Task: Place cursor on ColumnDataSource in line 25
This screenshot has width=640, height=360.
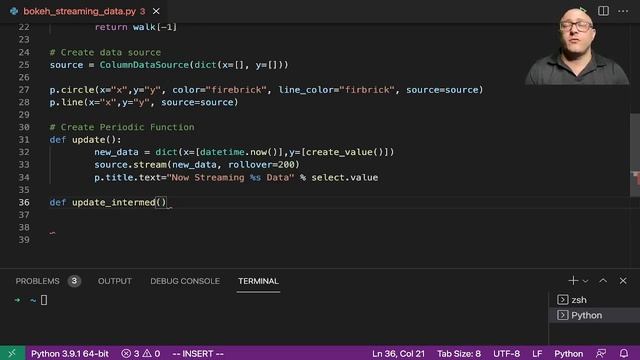Action: (144, 65)
